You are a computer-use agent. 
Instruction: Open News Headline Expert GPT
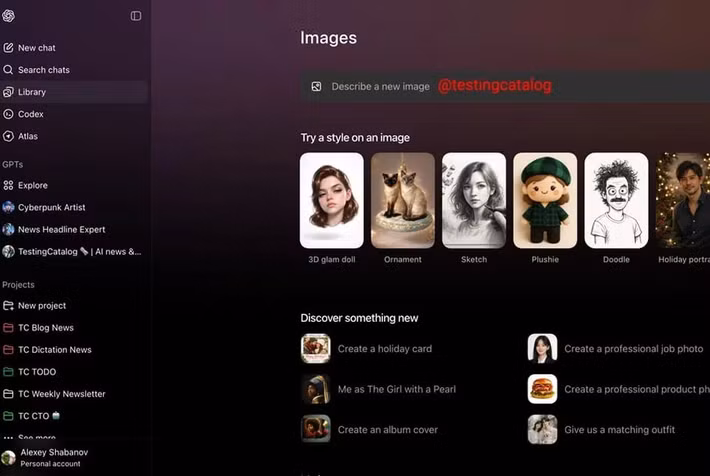click(61, 229)
